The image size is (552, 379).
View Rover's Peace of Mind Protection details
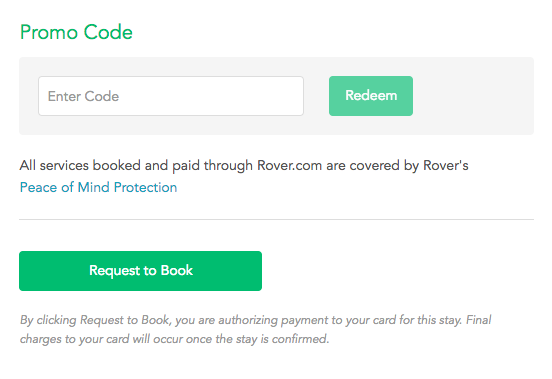pos(98,187)
